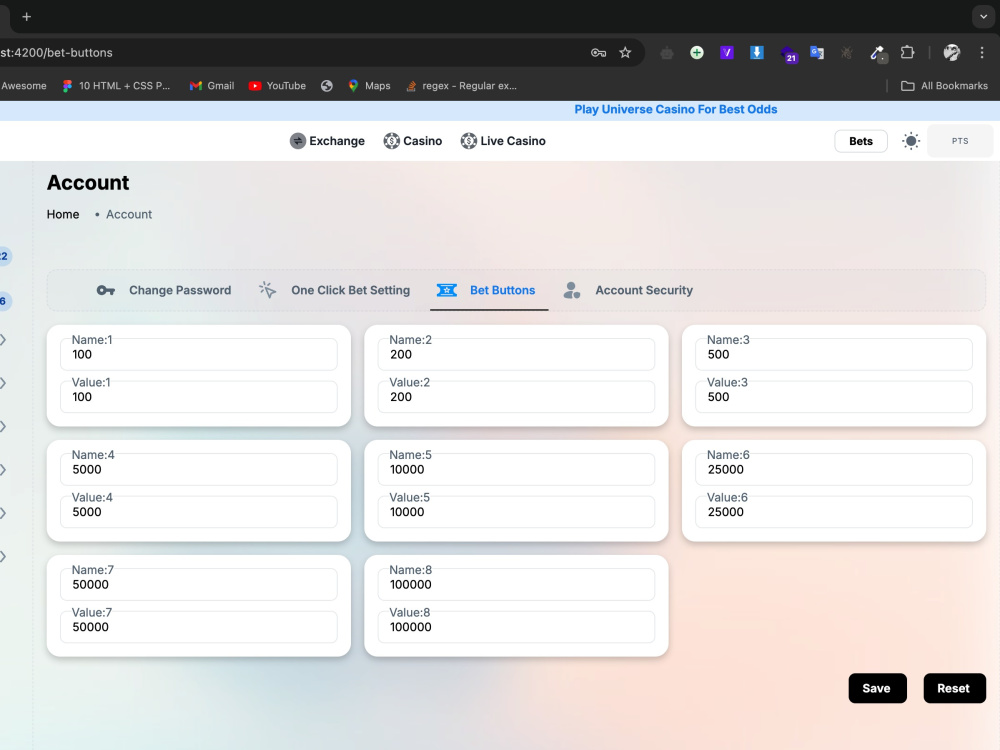Open the extension with badge 21
Viewport: 1000px width, 750px height.
pos(788,54)
